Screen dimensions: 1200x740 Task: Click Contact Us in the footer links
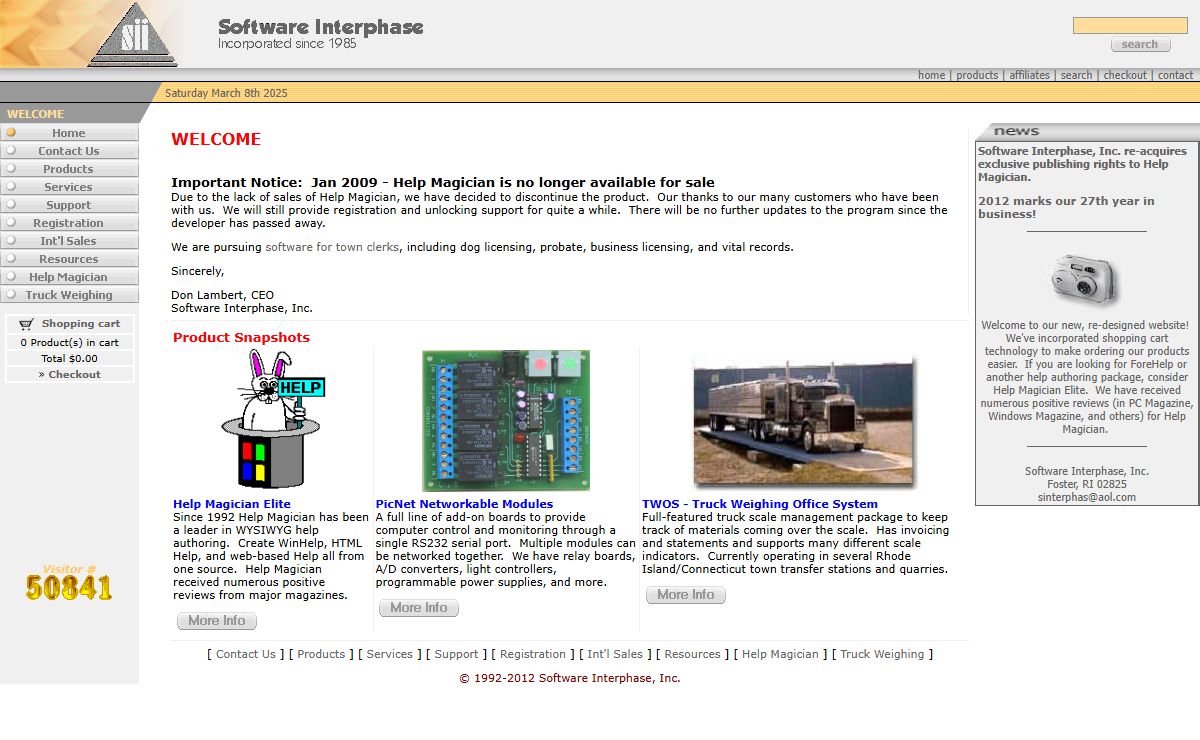(x=246, y=654)
